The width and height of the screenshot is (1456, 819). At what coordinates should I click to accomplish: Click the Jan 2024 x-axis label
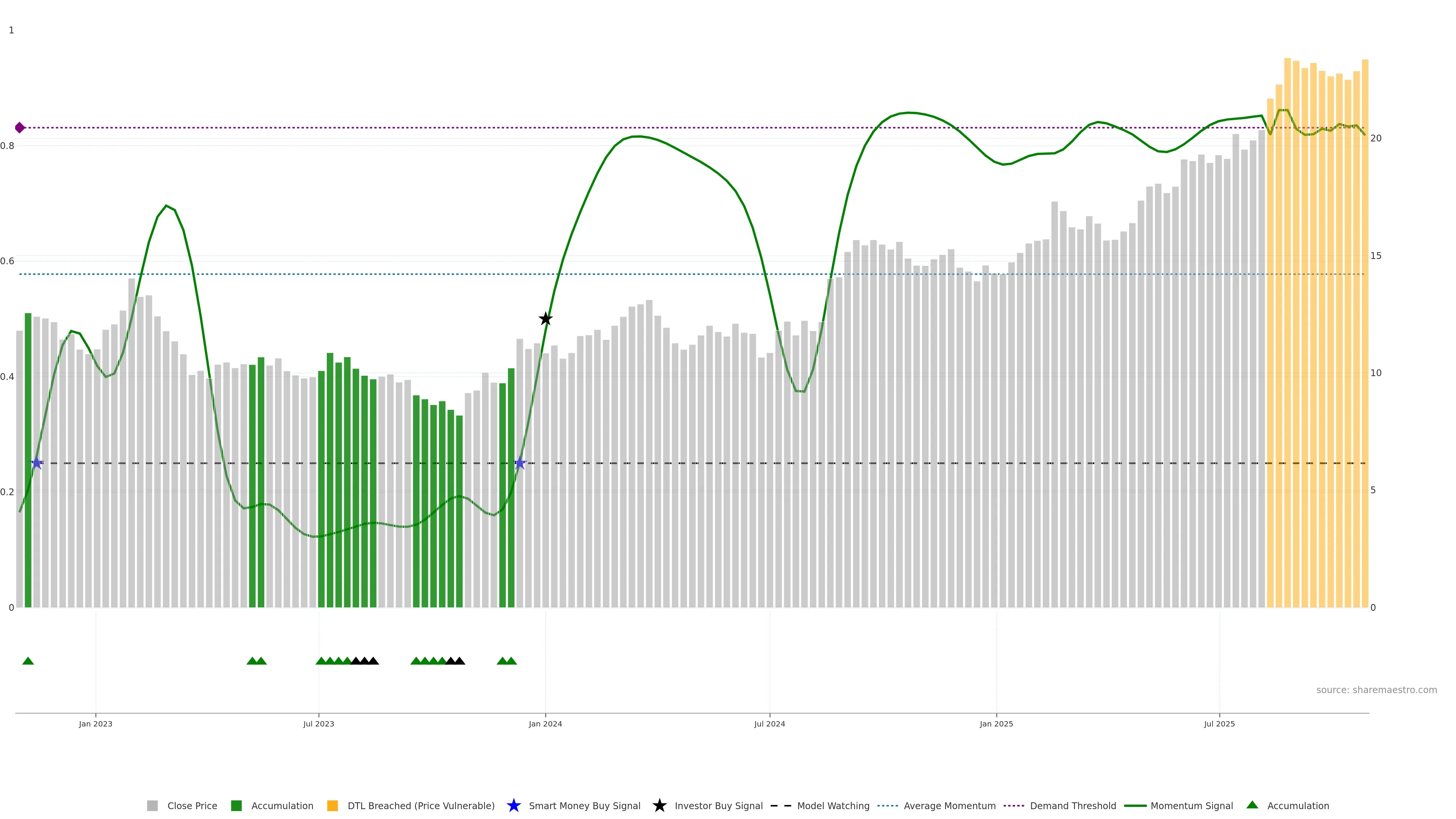545,724
